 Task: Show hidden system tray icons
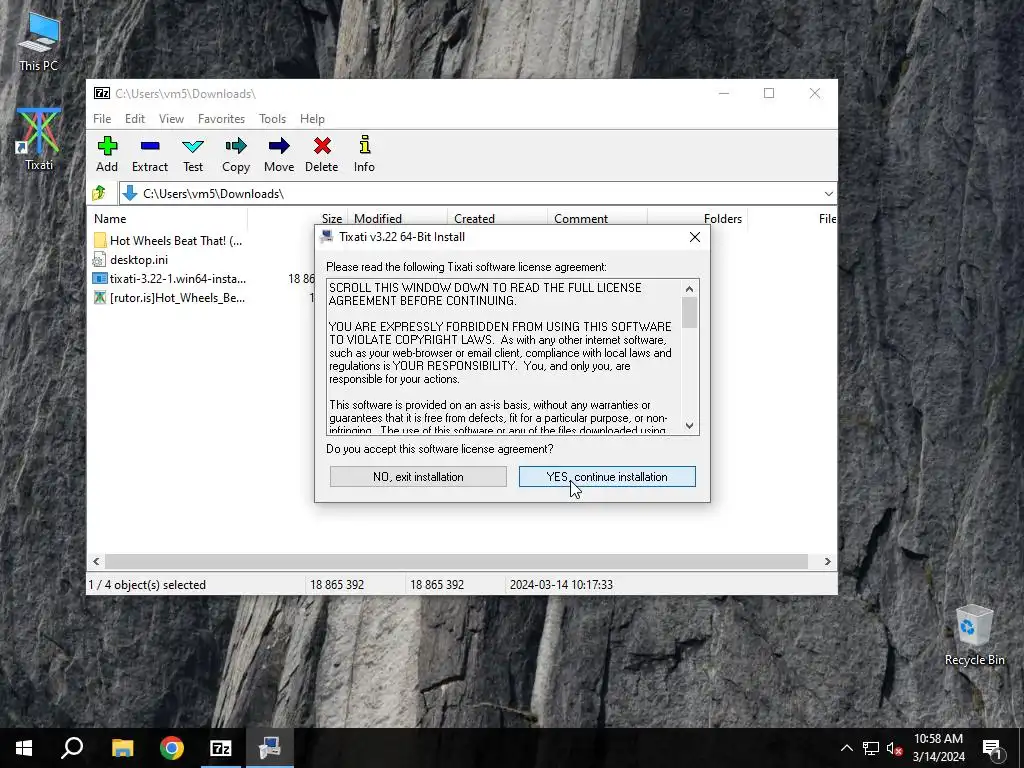pyautogui.click(x=846, y=748)
